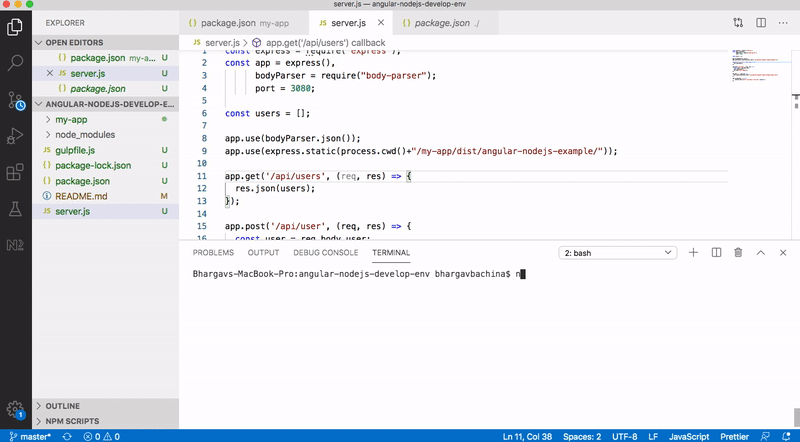800x442 pixels.
Task: Show errors and warnings count in status bar
Action: pos(102,436)
